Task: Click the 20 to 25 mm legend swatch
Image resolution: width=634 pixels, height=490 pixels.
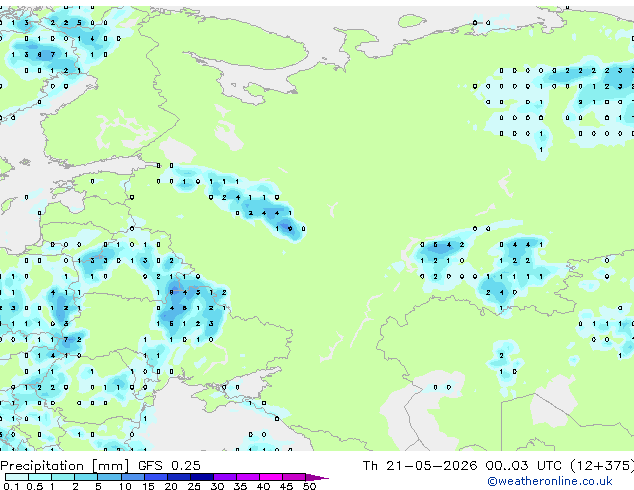Action: click(179, 477)
